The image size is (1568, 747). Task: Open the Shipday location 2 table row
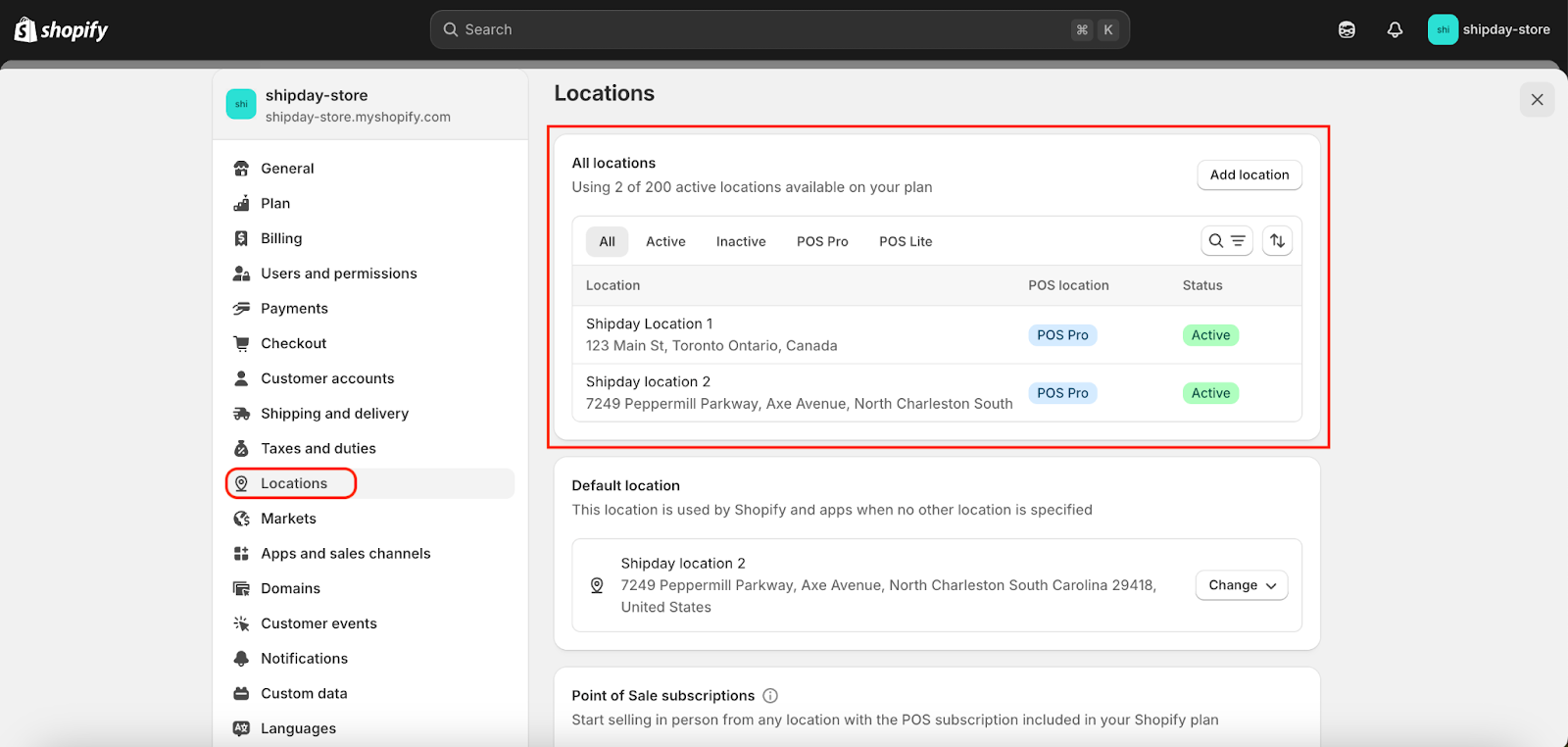(x=937, y=393)
